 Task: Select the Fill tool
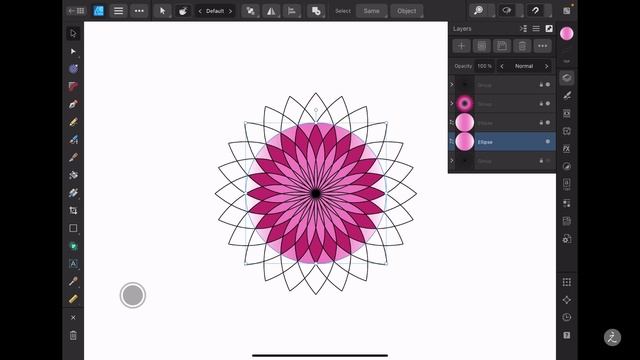[x=73, y=175]
